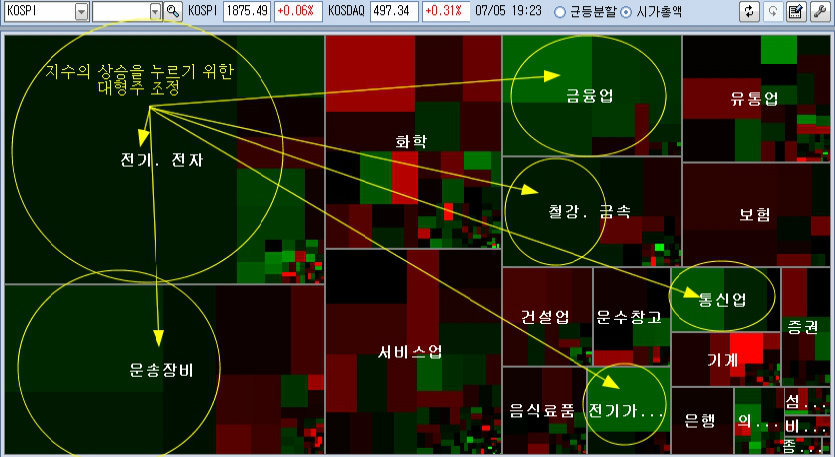The width and height of the screenshot is (835, 457).
Task: Select the 금융업 sector block
Action: [590, 96]
